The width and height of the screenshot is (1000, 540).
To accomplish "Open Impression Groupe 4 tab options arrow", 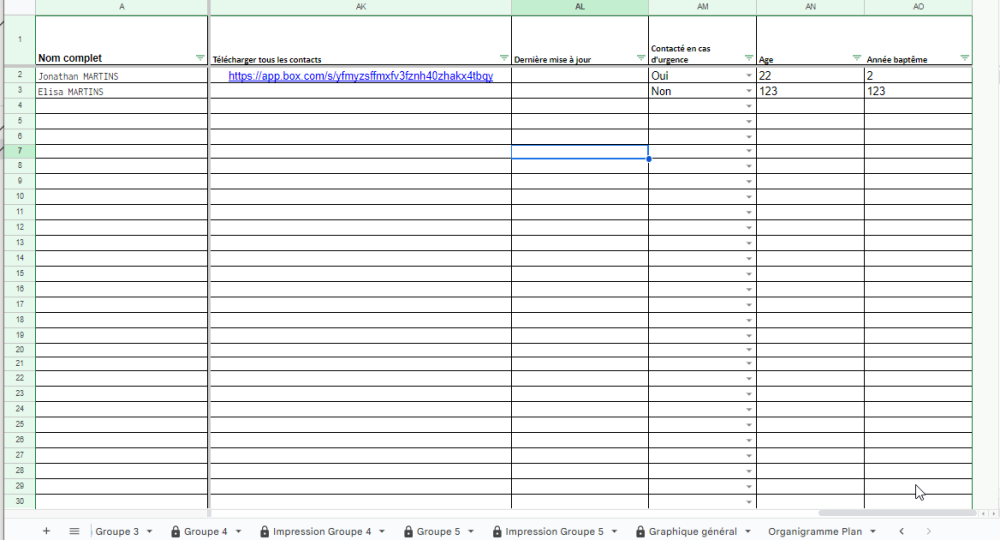I will pyautogui.click(x=381, y=531).
